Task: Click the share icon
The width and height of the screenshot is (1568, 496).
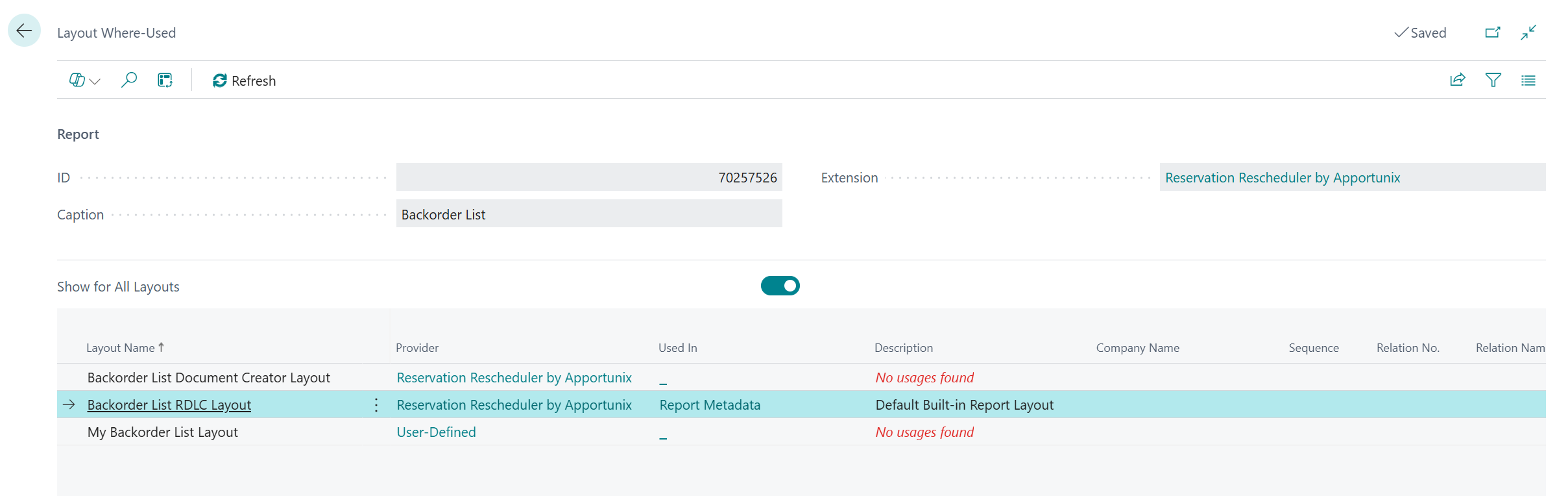Action: (x=1457, y=80)
